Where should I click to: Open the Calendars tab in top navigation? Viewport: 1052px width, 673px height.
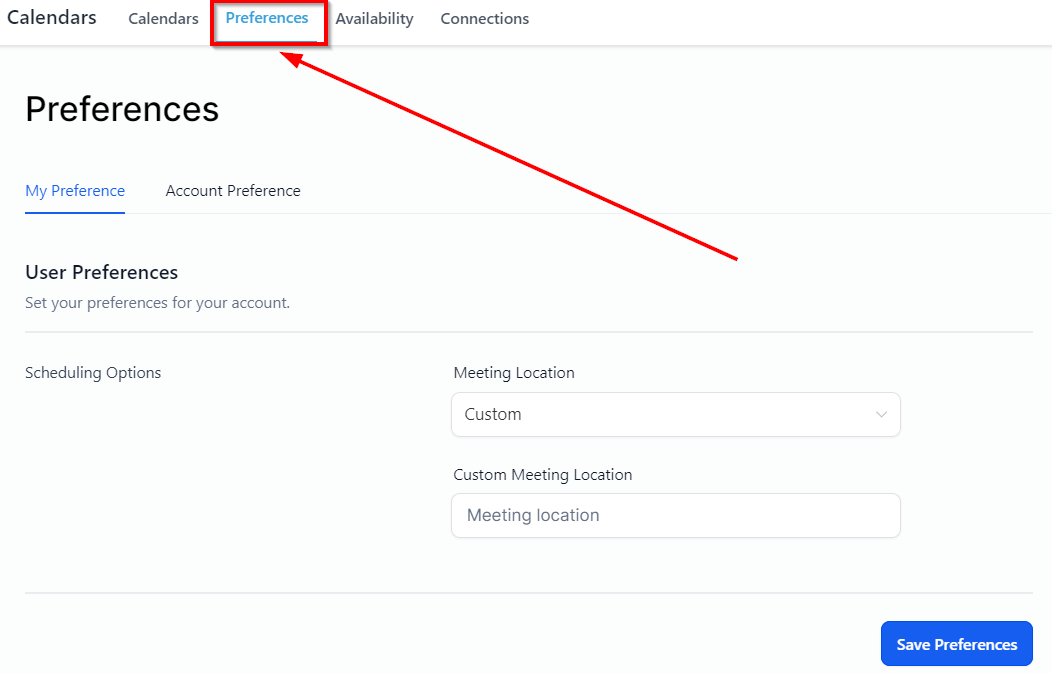click(x=163, y=19)
